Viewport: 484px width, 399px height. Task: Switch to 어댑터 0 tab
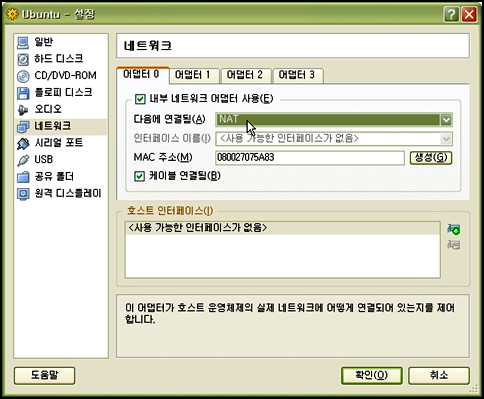click(143, 74)
